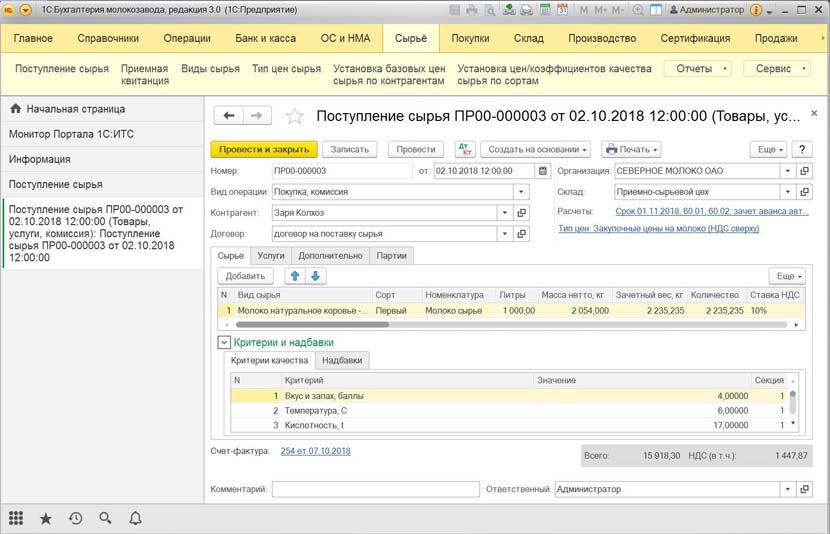Switch to the Надбавки tab
Image resolution: width=830 pixels, height=534 pixels.
[x=343, y=360]
